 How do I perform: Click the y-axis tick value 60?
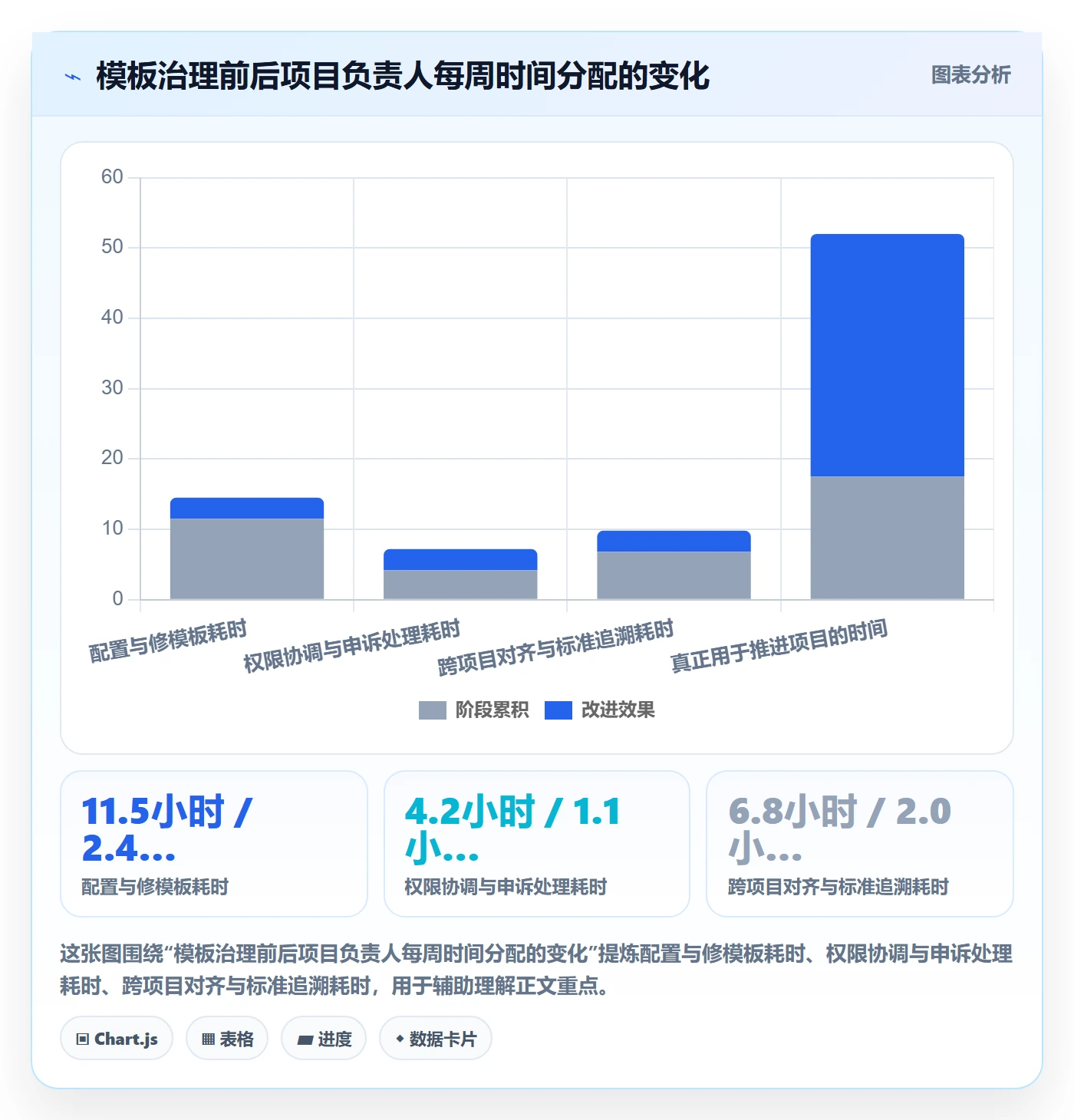click(x=112, y=177)
